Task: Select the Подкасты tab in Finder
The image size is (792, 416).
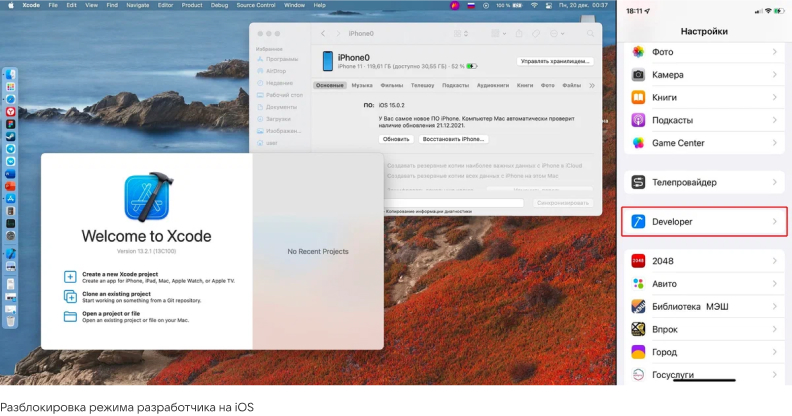Action: coord(456,85)
